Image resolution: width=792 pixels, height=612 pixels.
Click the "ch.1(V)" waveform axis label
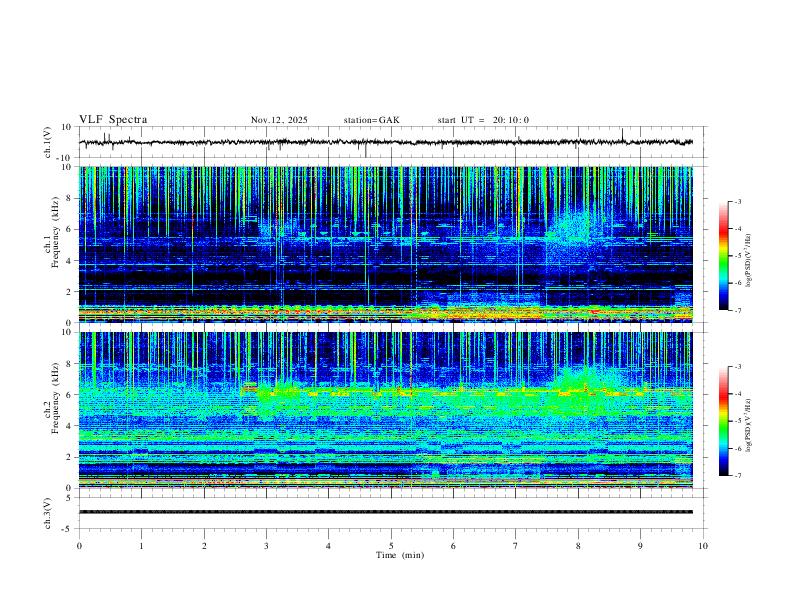point(48,142)
